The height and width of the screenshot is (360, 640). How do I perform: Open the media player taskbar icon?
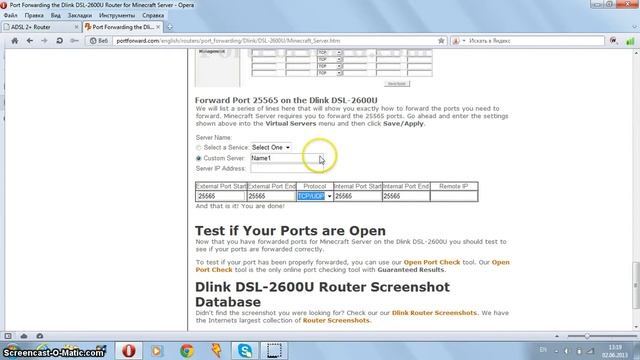(157, 351)
